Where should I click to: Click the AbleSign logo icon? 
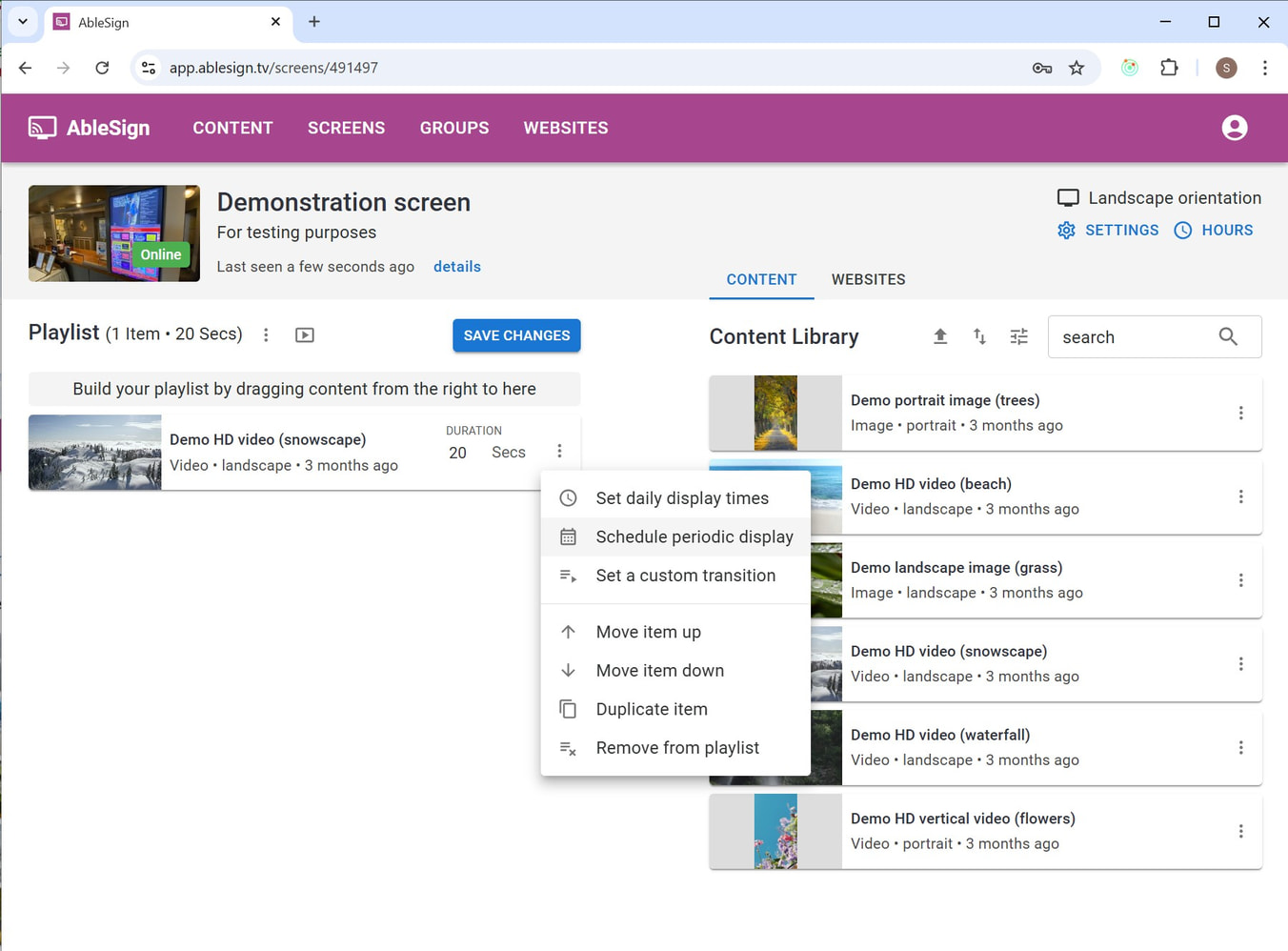(x=42, y=128)
